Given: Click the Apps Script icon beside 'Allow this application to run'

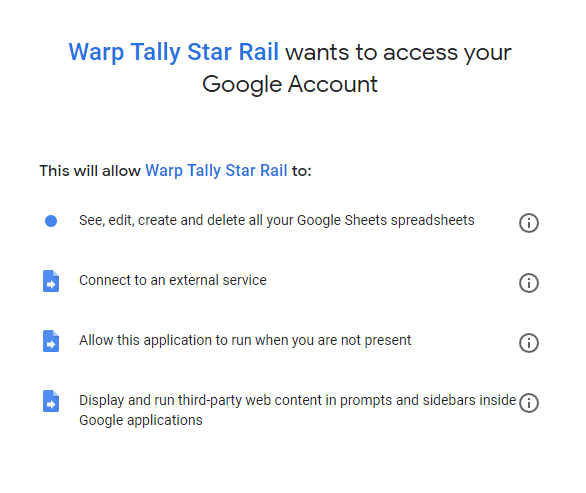Looking at the screenshot, I should 51,341.
